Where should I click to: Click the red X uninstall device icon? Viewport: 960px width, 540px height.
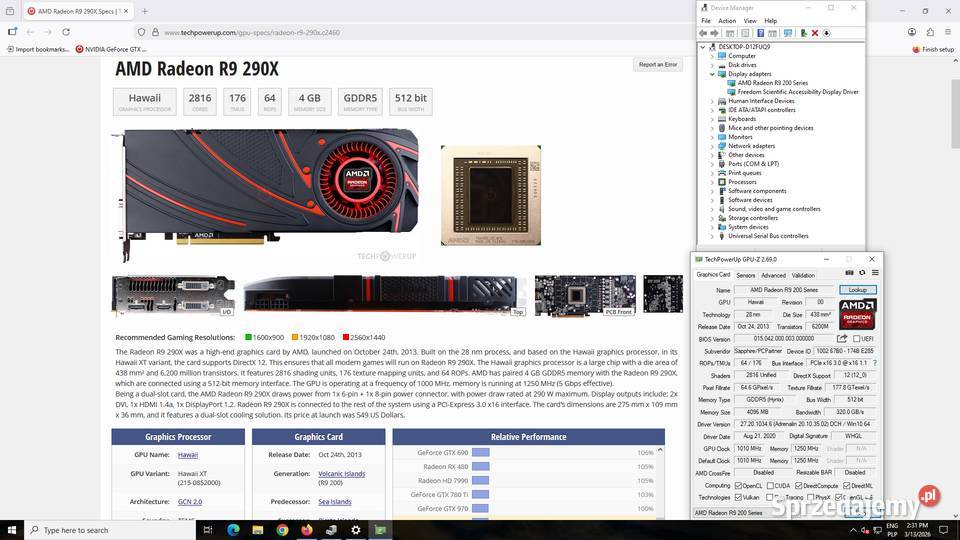click(815, 33)
